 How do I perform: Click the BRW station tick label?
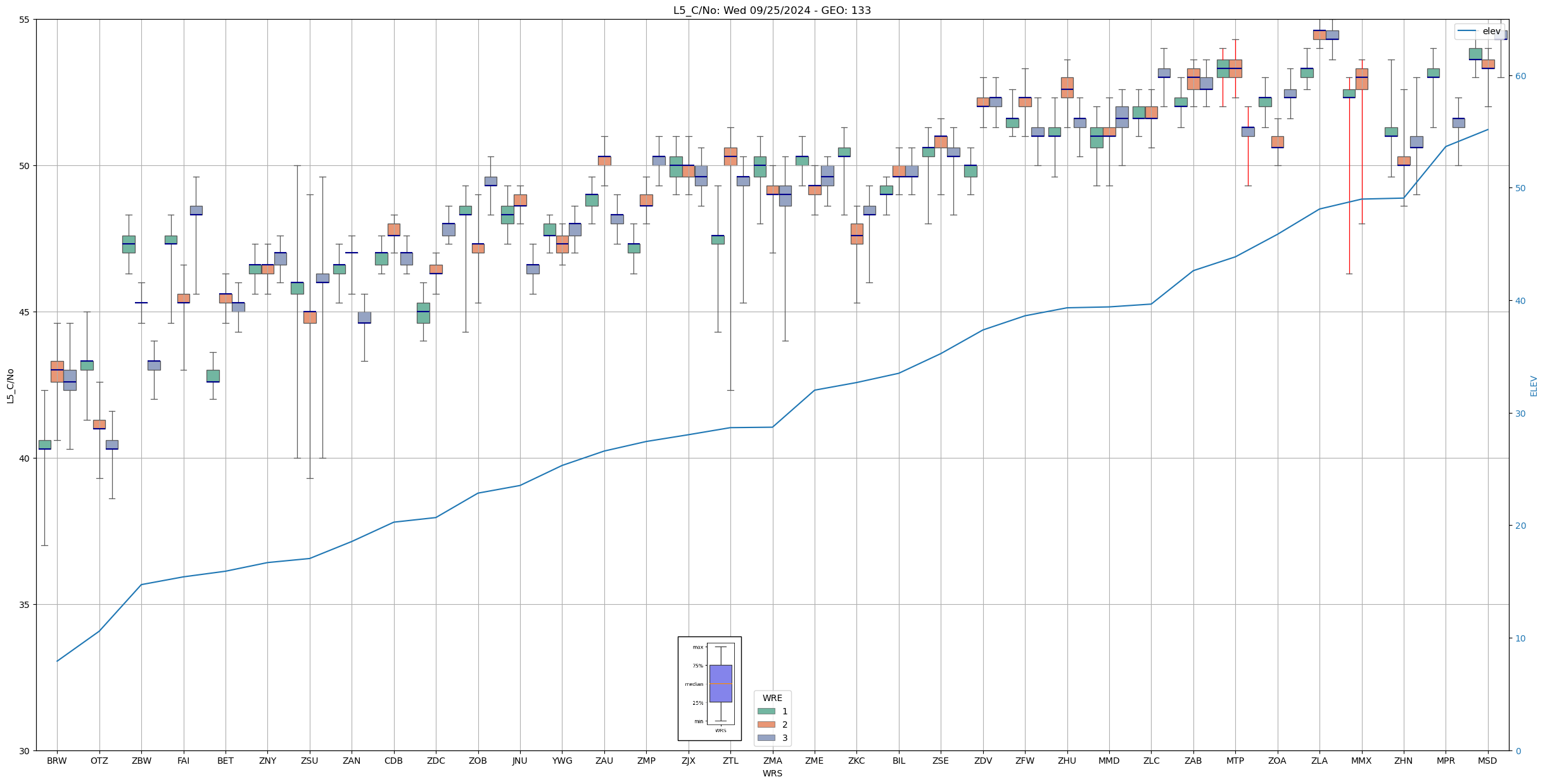pyautogui.click(x=57, y=761)
